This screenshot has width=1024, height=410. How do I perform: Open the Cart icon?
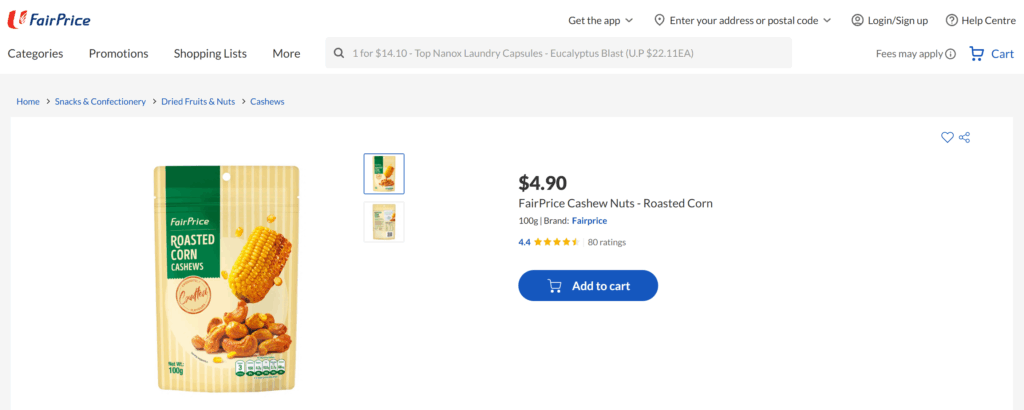pos(976,54)
